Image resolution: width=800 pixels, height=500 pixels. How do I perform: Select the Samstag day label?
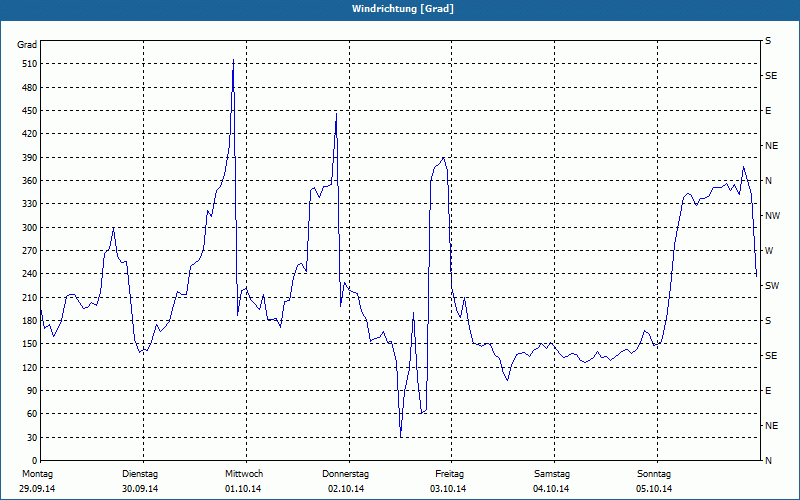[x=552, y=474]
